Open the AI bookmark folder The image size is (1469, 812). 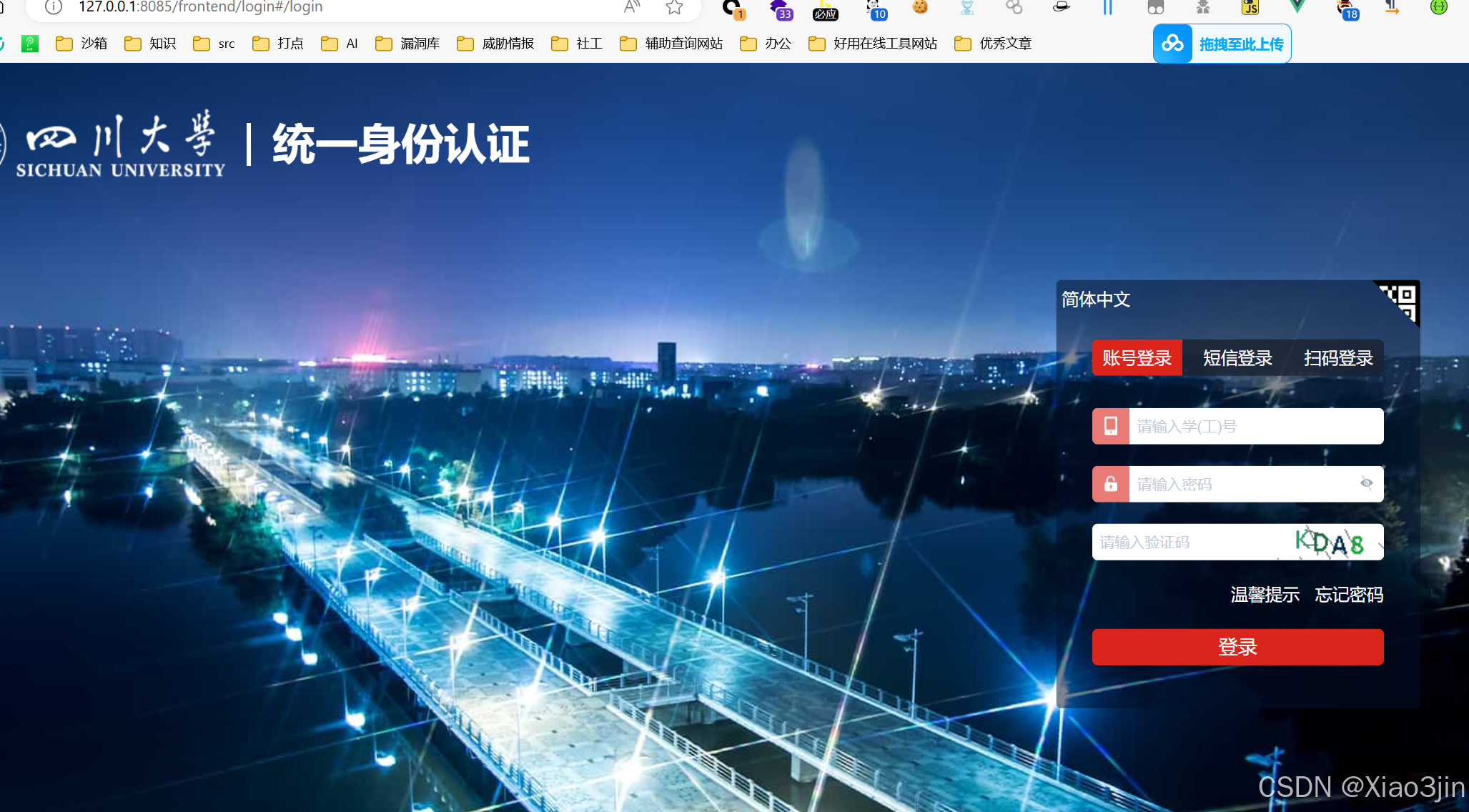[x=340, y=44]
